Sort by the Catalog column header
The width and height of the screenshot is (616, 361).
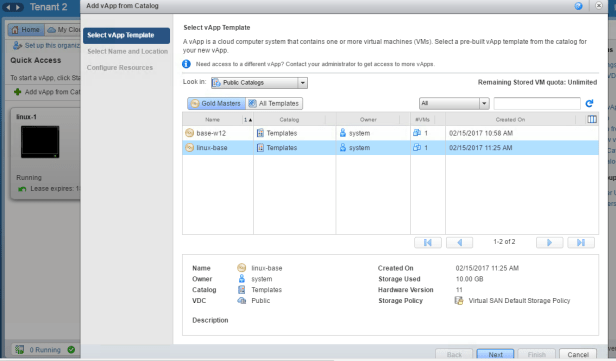289,119
